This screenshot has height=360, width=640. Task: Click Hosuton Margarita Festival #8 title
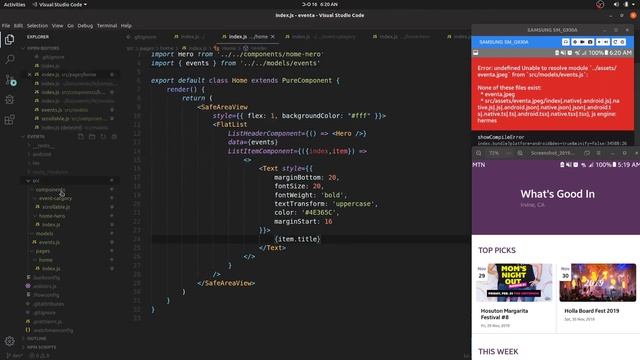tap(504, 314)
